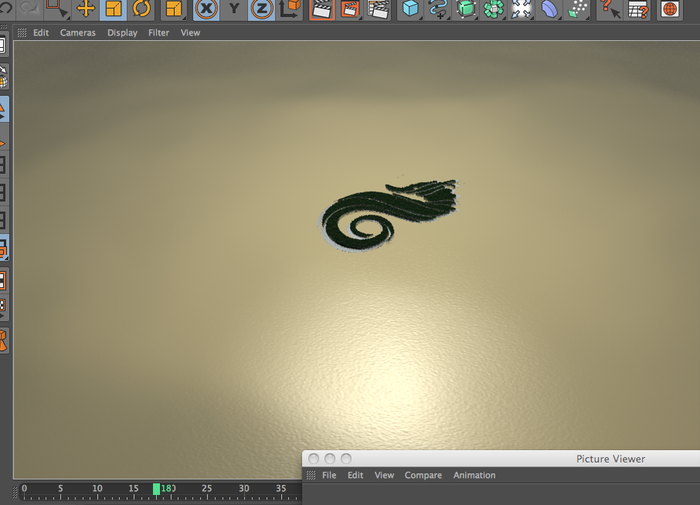Click Render Active View clapperboard icon

pyautogui.click(x=321, y=8)
